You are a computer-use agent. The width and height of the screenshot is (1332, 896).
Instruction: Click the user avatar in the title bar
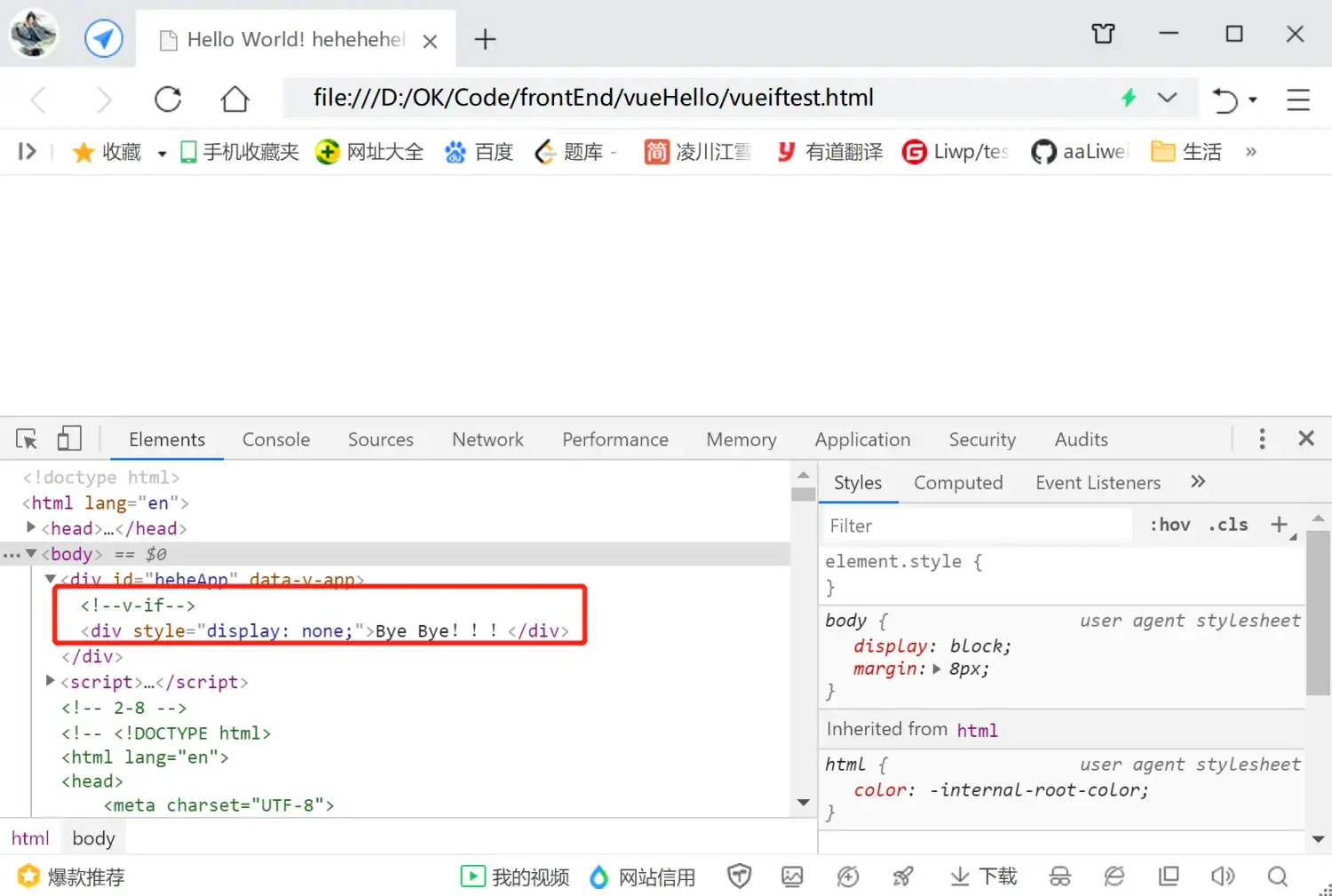coord(33,34)
